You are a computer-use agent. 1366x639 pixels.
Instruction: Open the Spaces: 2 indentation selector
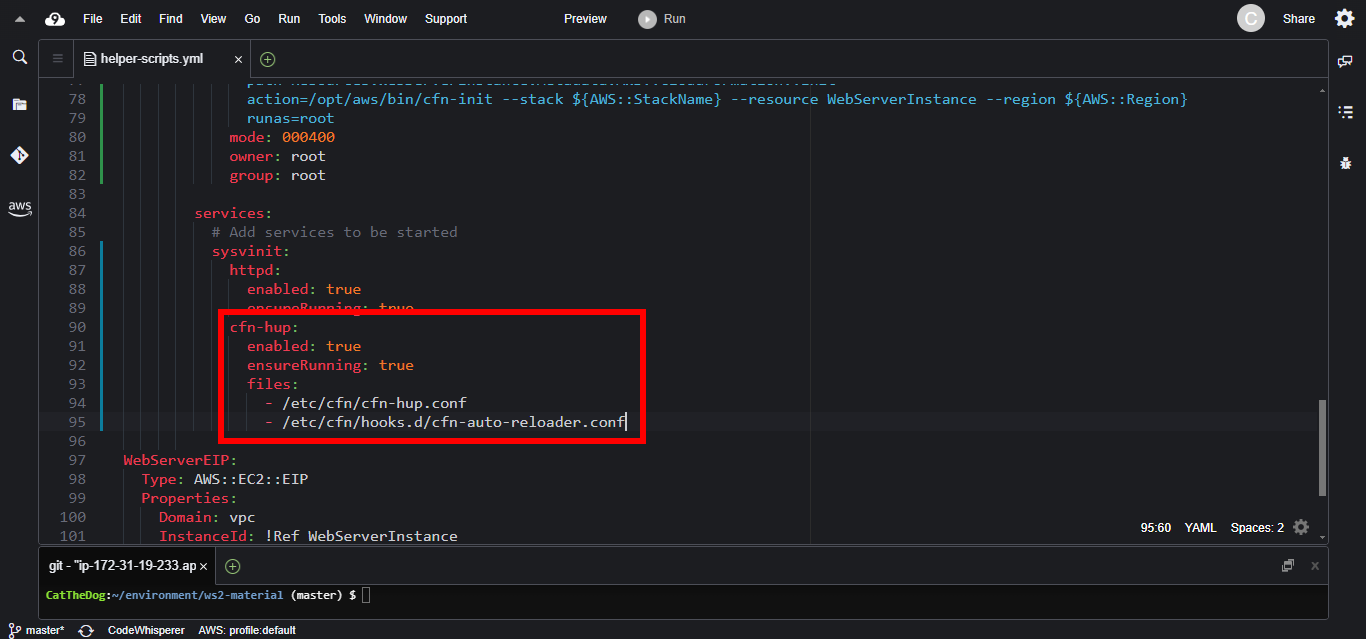pos(1257,527)
